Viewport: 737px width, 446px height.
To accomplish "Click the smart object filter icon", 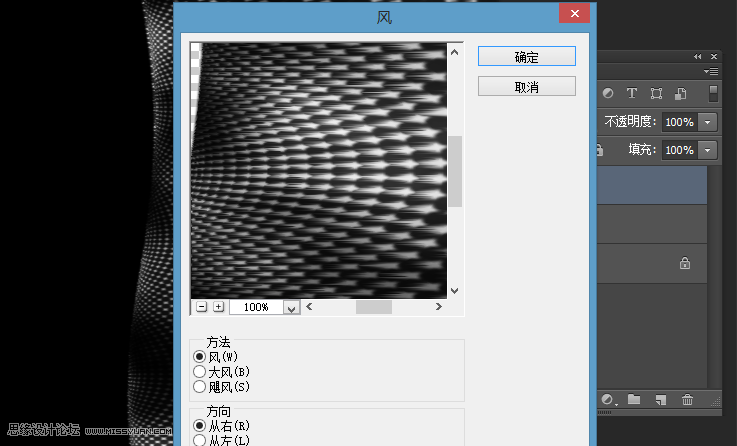I will point(680,93).
